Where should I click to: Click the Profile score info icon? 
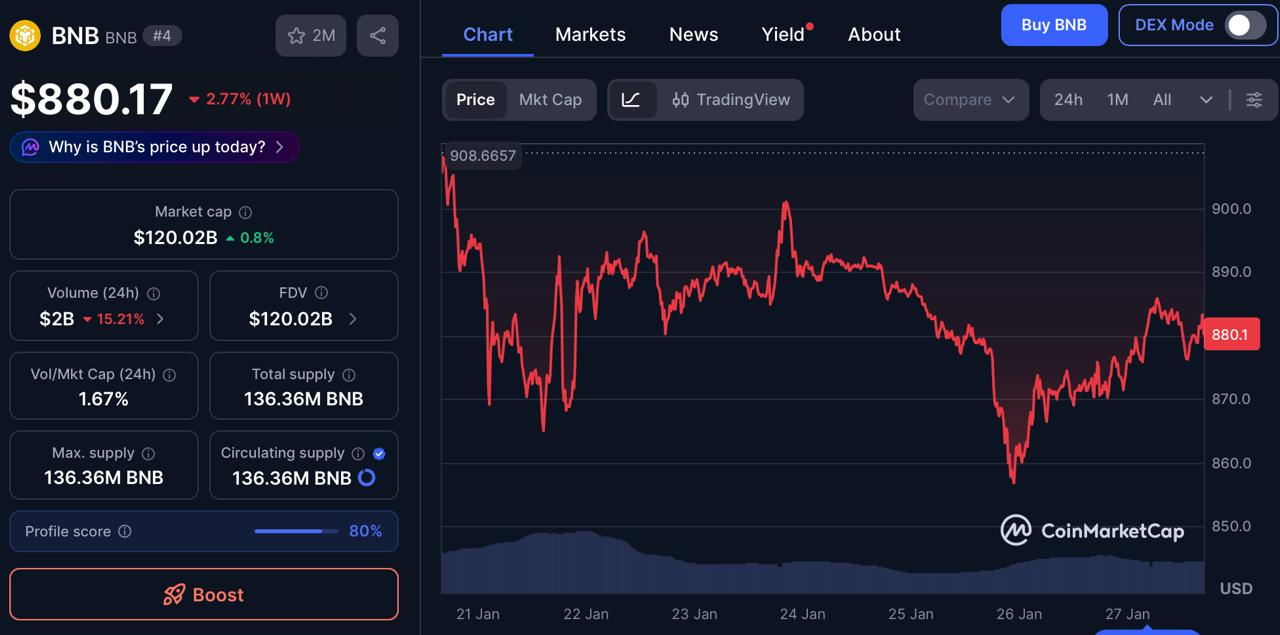point(125,531)
